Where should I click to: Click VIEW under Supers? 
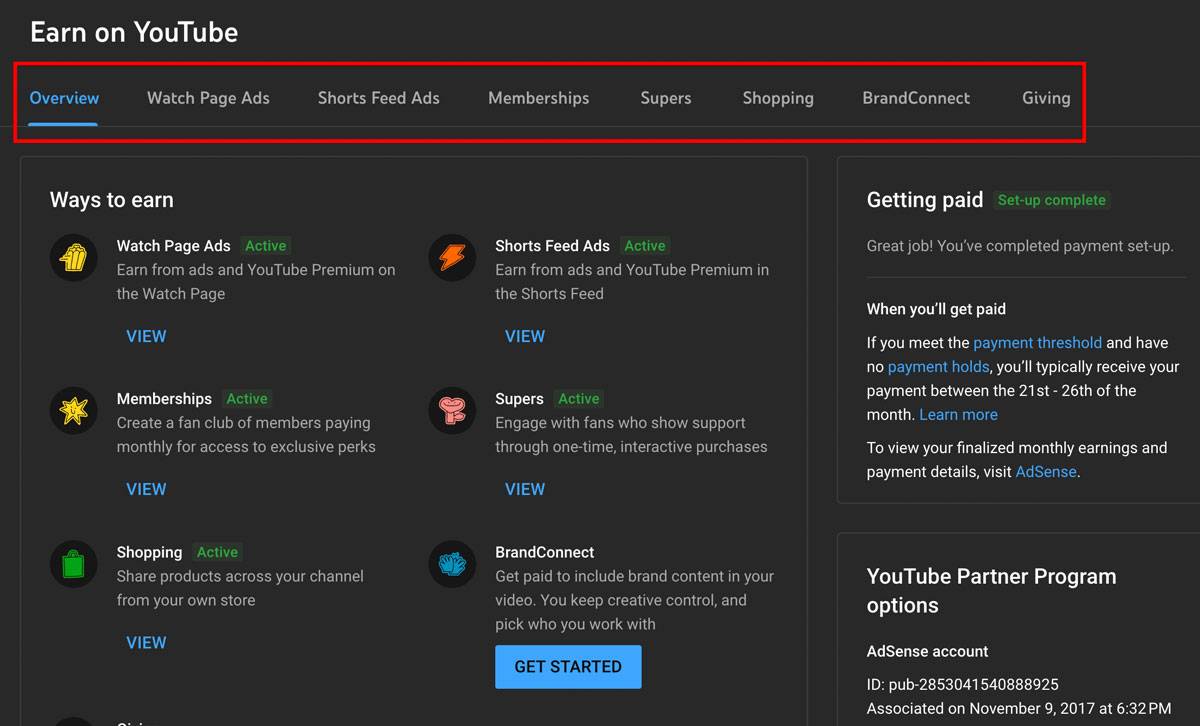pyautogui.click(x=525, y=489)
